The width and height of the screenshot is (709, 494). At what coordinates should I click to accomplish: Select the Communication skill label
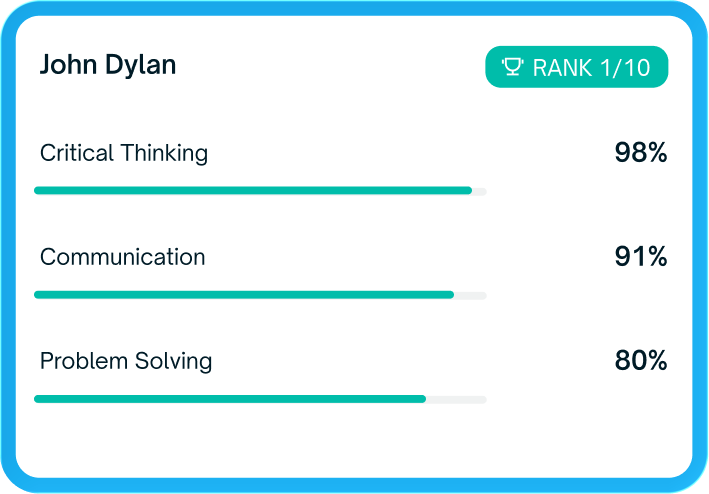(x=122, y=257)
